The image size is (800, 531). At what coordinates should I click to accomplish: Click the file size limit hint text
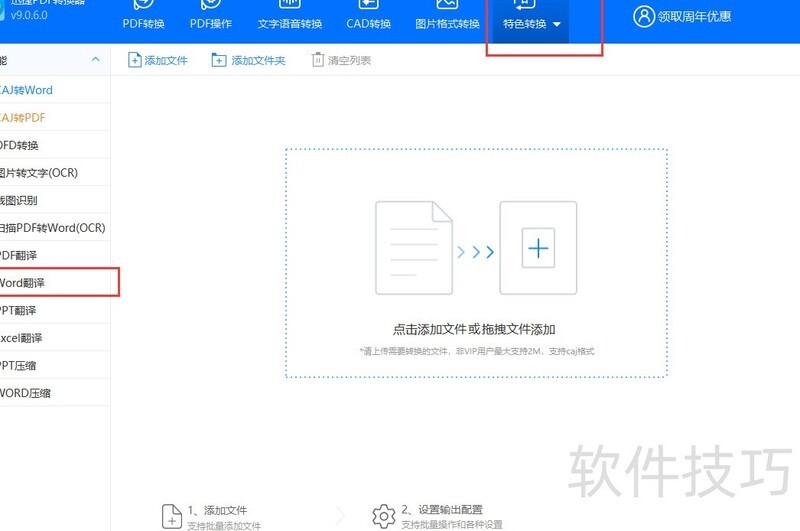coord(477,351)
